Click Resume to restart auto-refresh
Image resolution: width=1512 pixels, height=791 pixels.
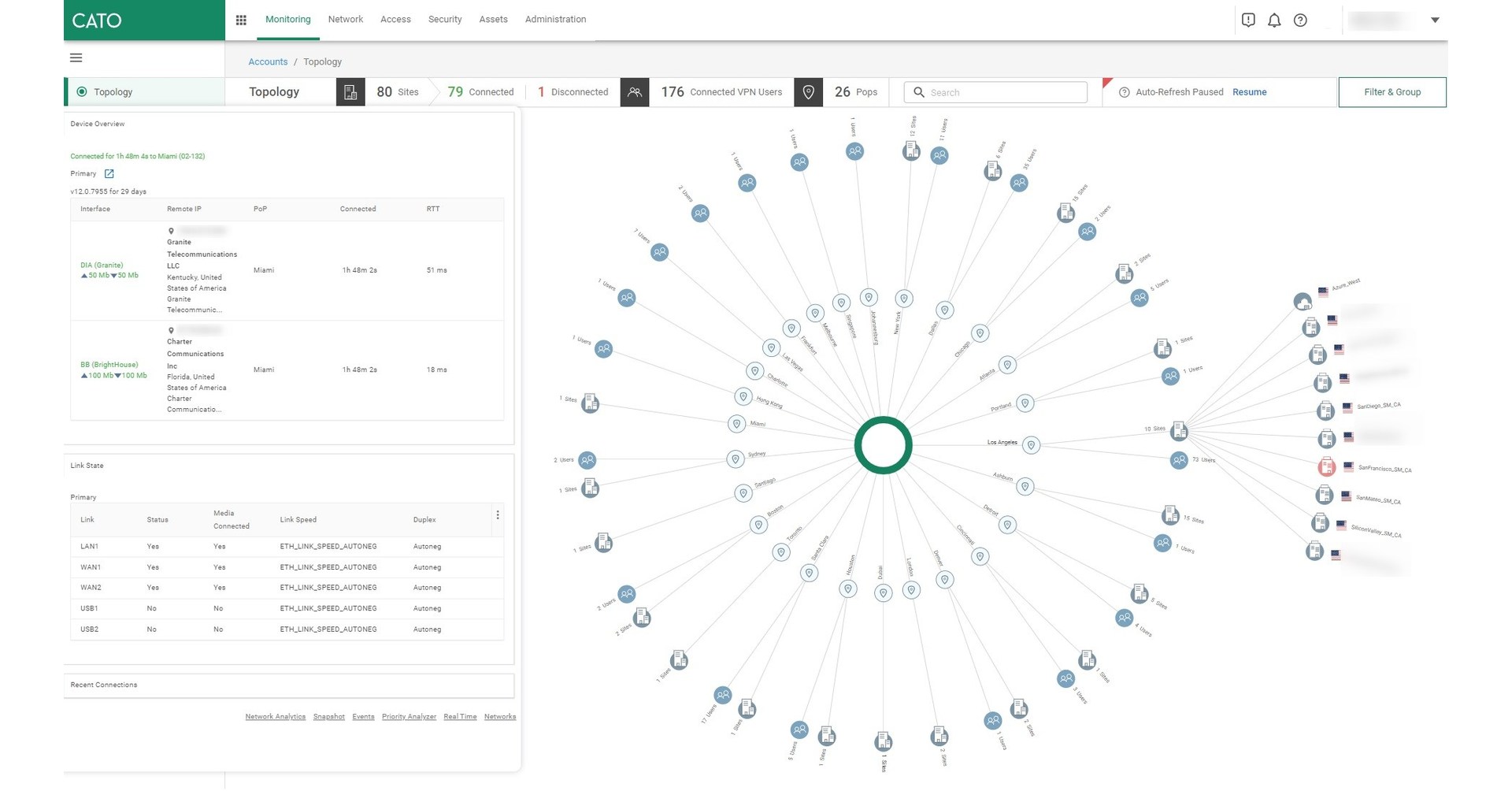(1250, 92)
